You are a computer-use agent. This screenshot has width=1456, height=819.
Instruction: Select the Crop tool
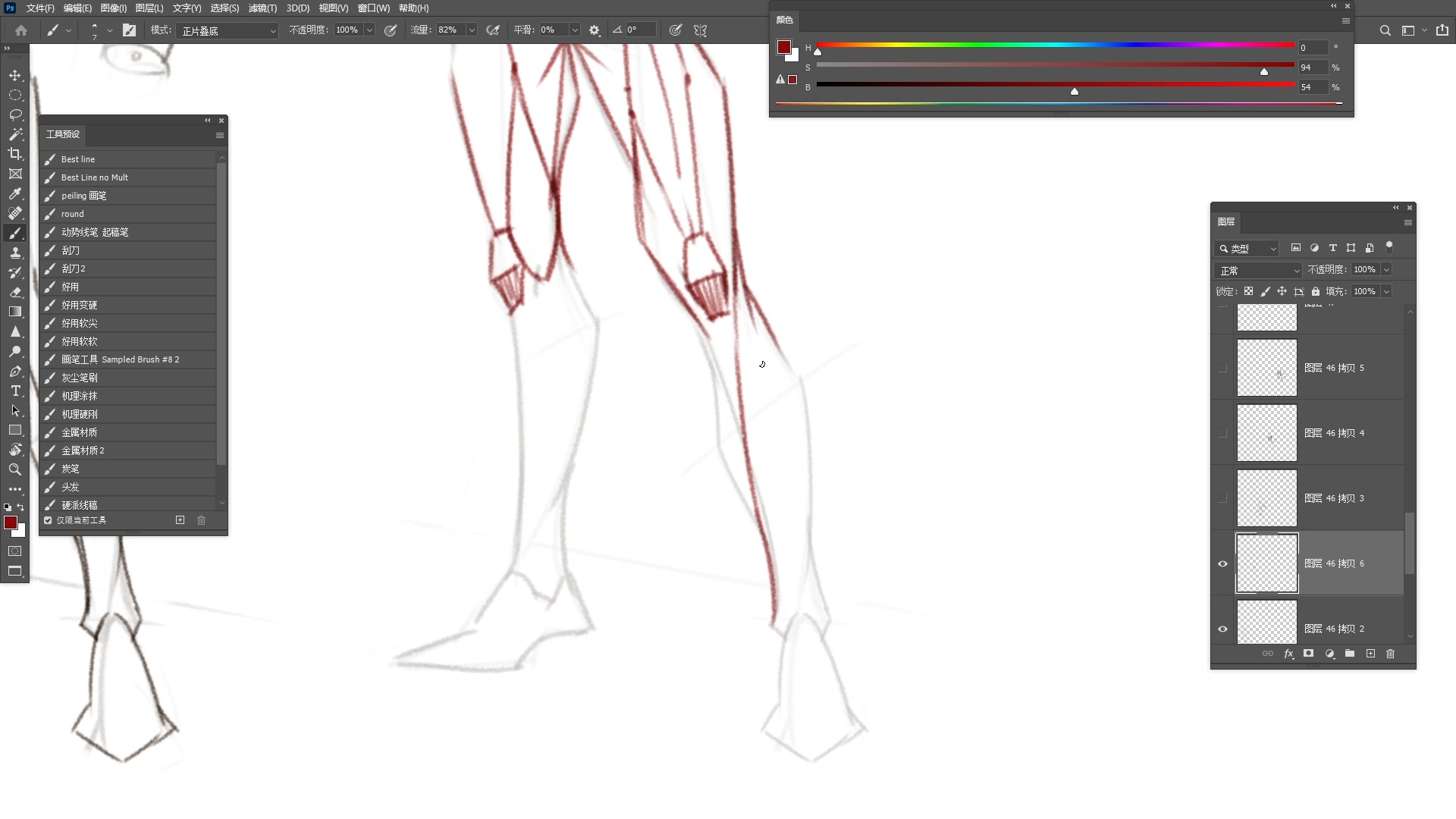15,155
